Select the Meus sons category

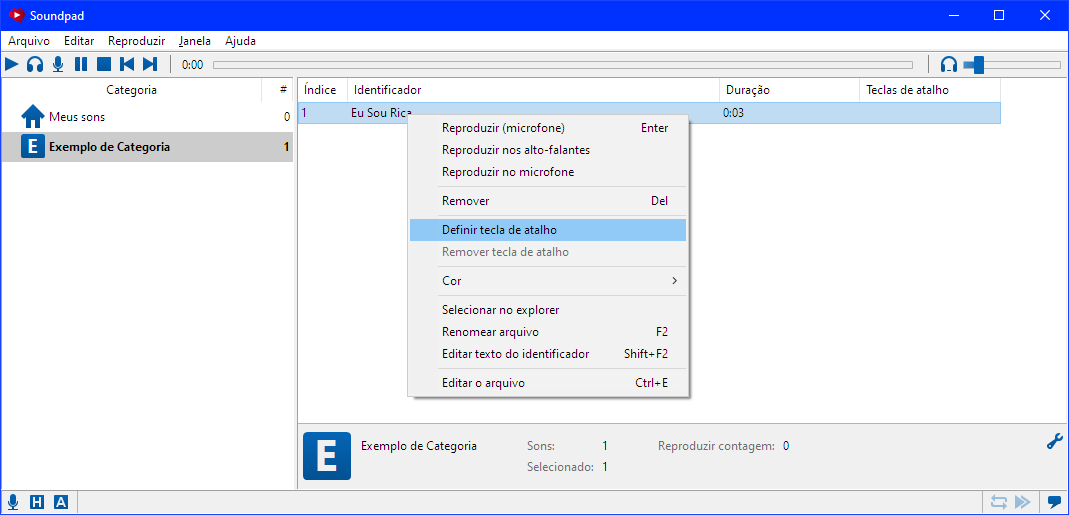[x=77, y=117]
